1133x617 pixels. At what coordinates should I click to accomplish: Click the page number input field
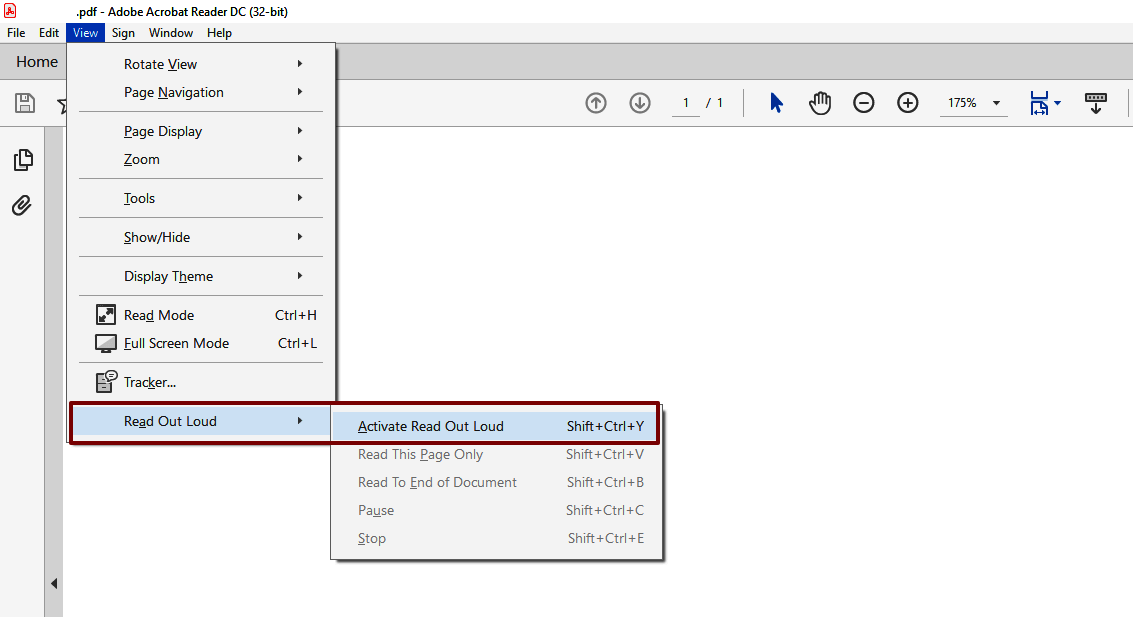[x=686, y=102]
